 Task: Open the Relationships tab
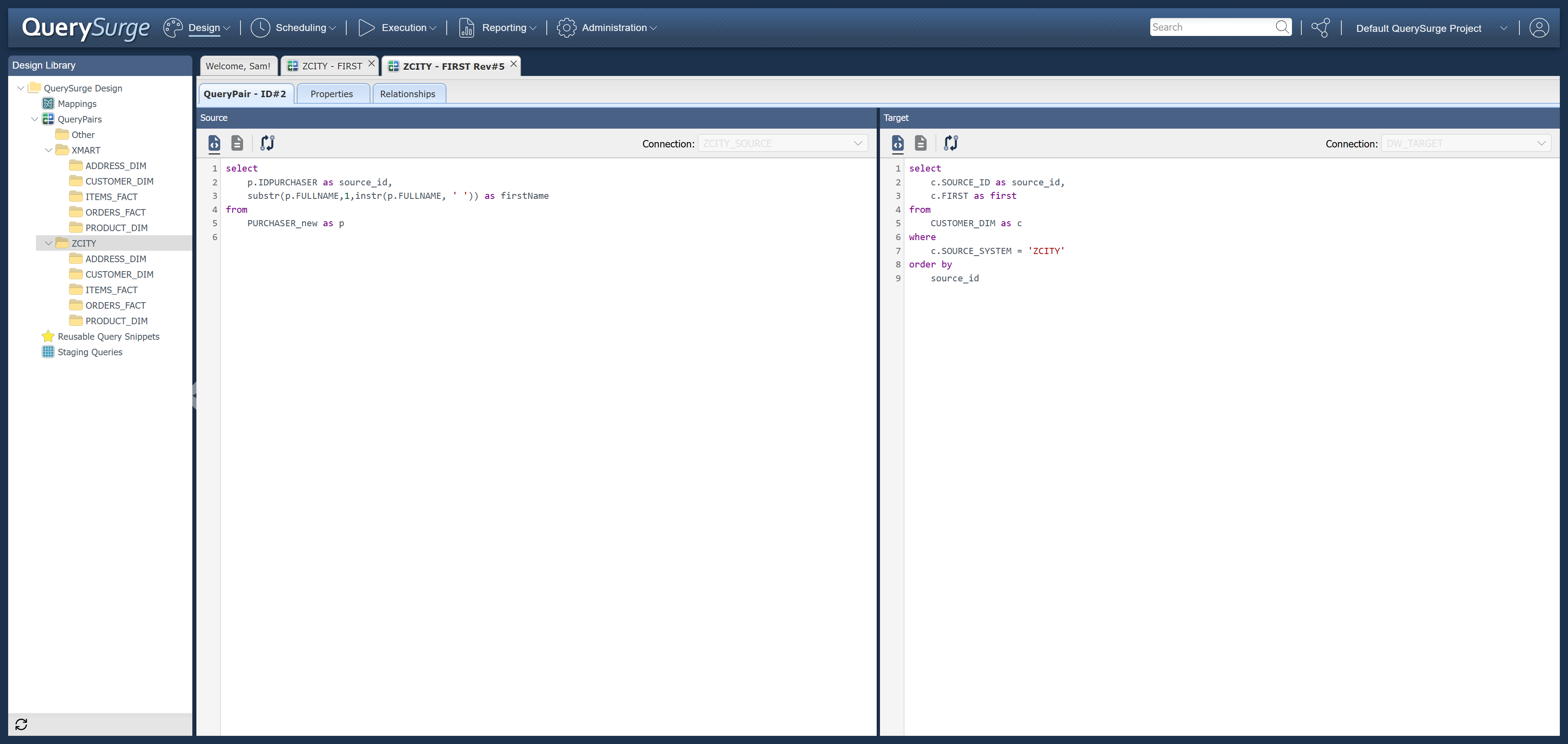(x=408, y=94)
